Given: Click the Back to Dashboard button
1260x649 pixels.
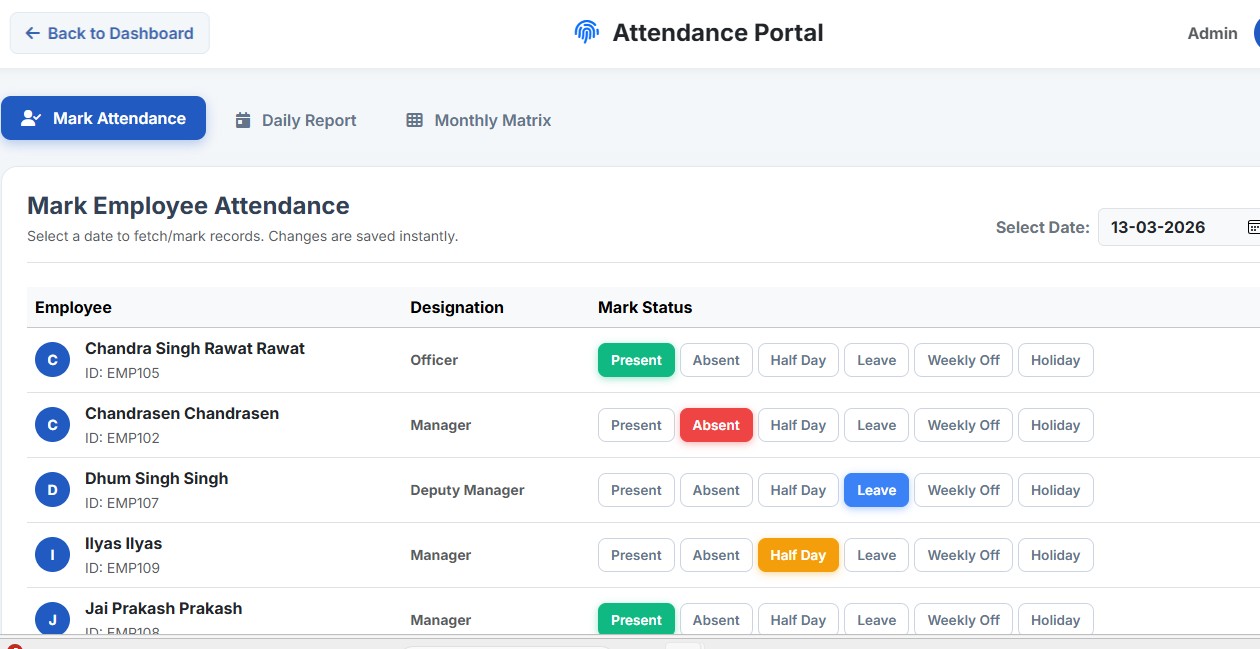Looking at the screenshot, I should (x=109, y=32).
